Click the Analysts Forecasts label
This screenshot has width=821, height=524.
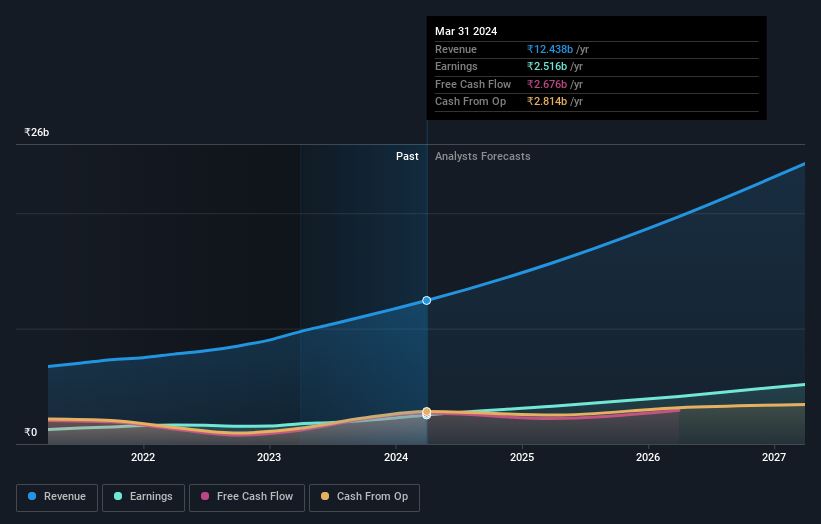point(482,157)
